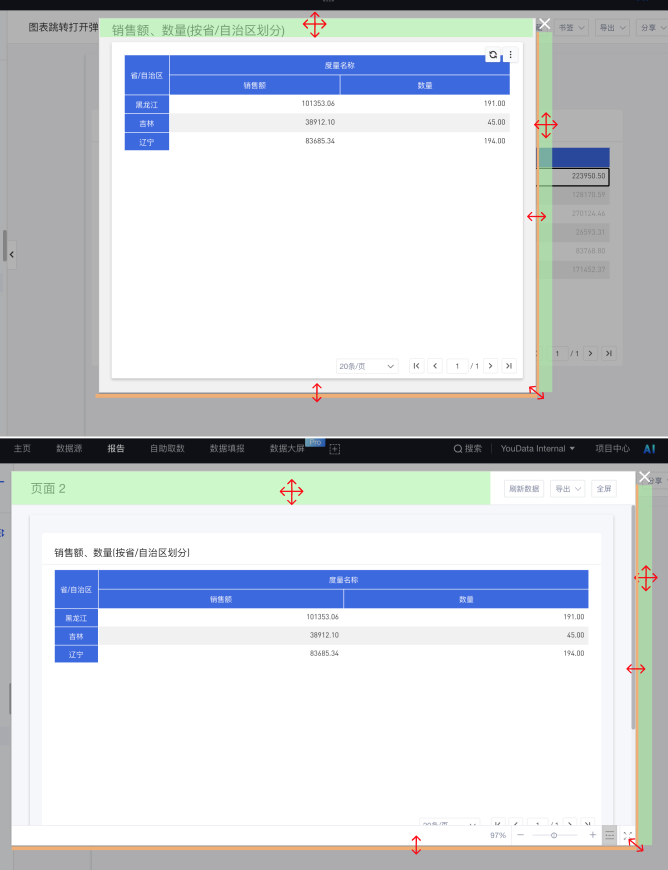This screenshot has height=870, width=668.
Task: Open the YouData Internal project dropdown
Action: point(538,449)
